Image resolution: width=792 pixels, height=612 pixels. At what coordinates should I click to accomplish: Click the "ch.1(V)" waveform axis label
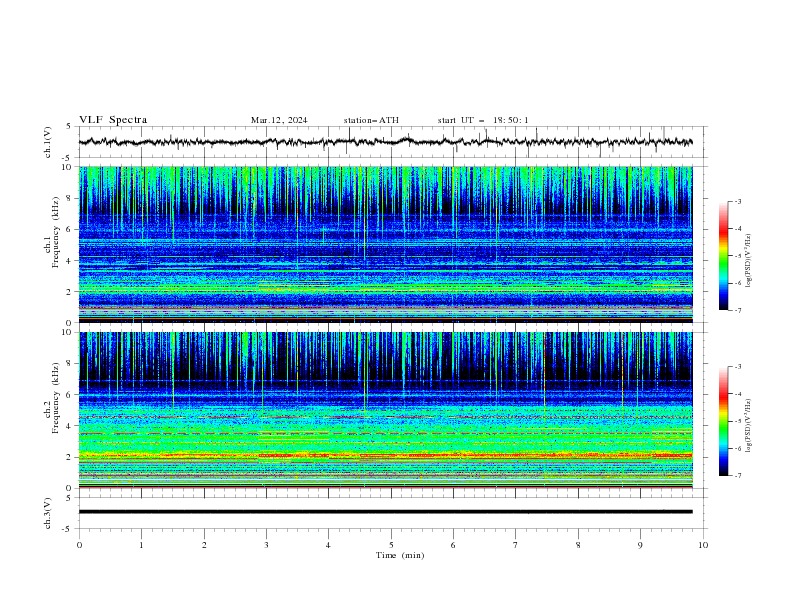tap(48, 142)
